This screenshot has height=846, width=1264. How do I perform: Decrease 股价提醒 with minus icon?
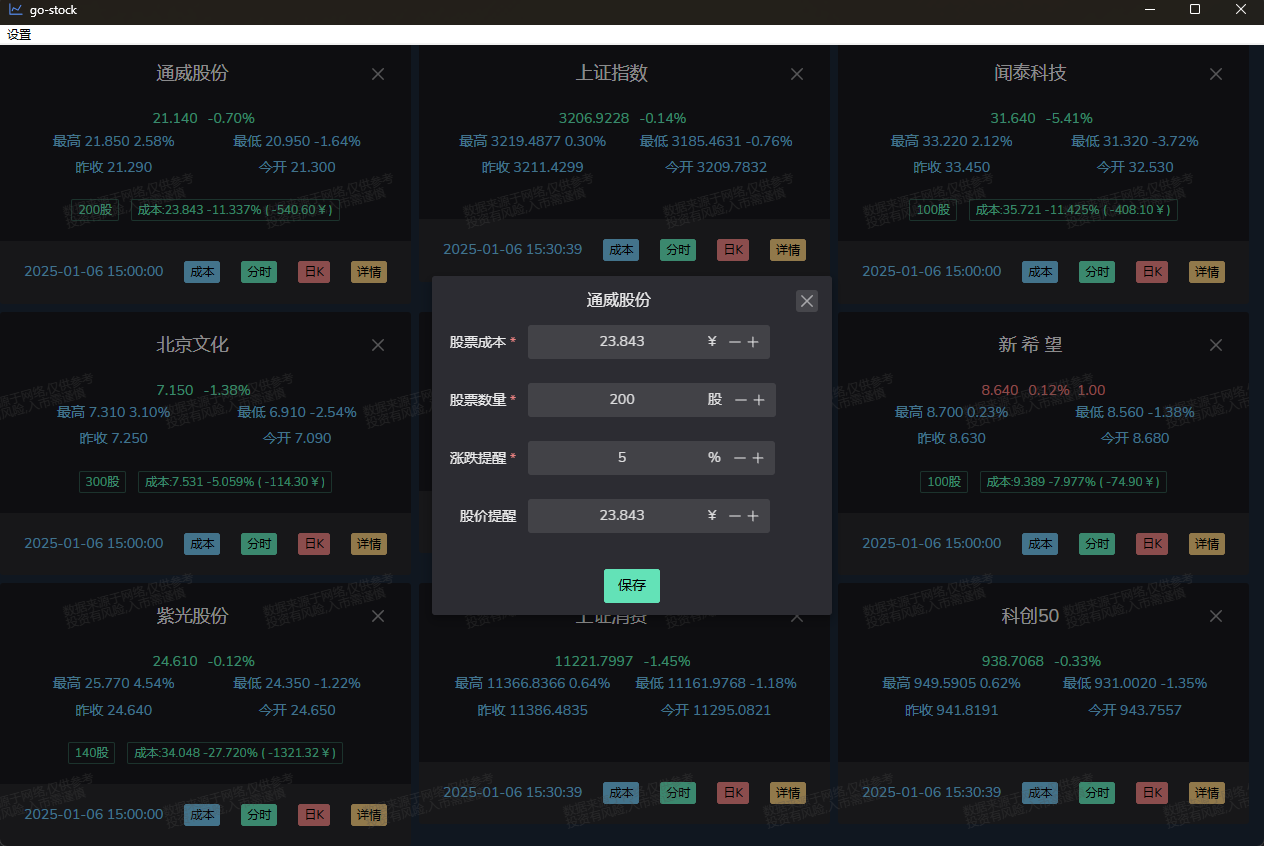[735, 516]
